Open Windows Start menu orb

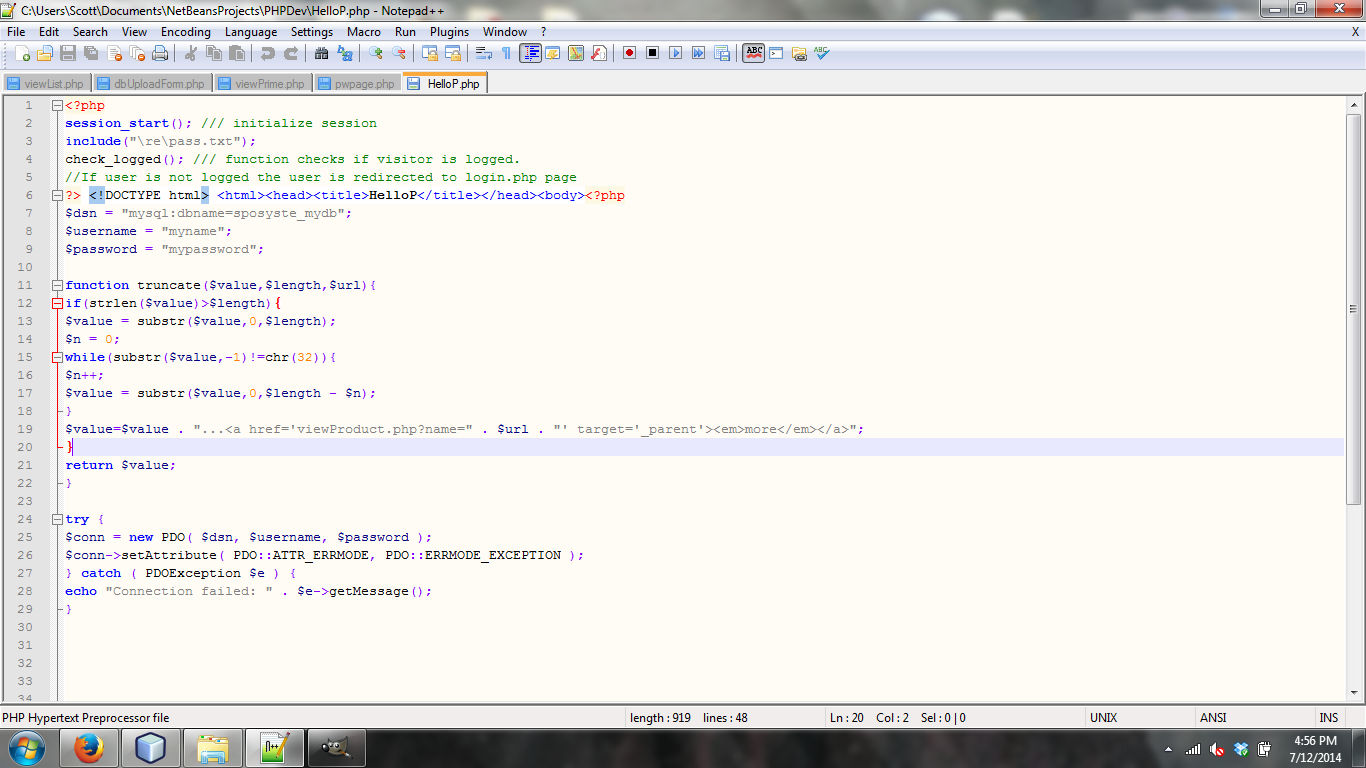point(26,748)
